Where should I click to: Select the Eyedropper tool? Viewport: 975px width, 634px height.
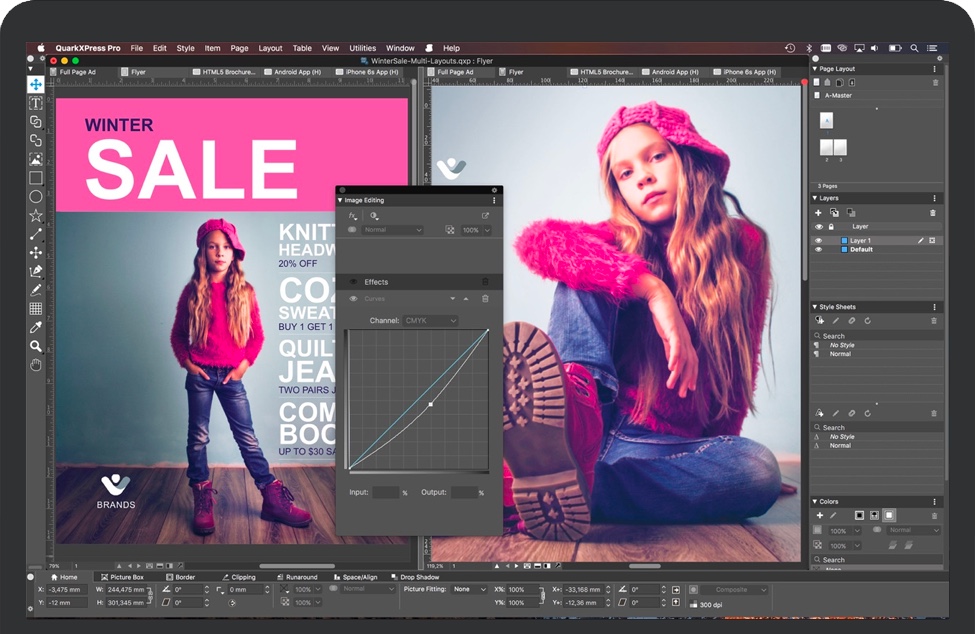click(x=36, y=327)
